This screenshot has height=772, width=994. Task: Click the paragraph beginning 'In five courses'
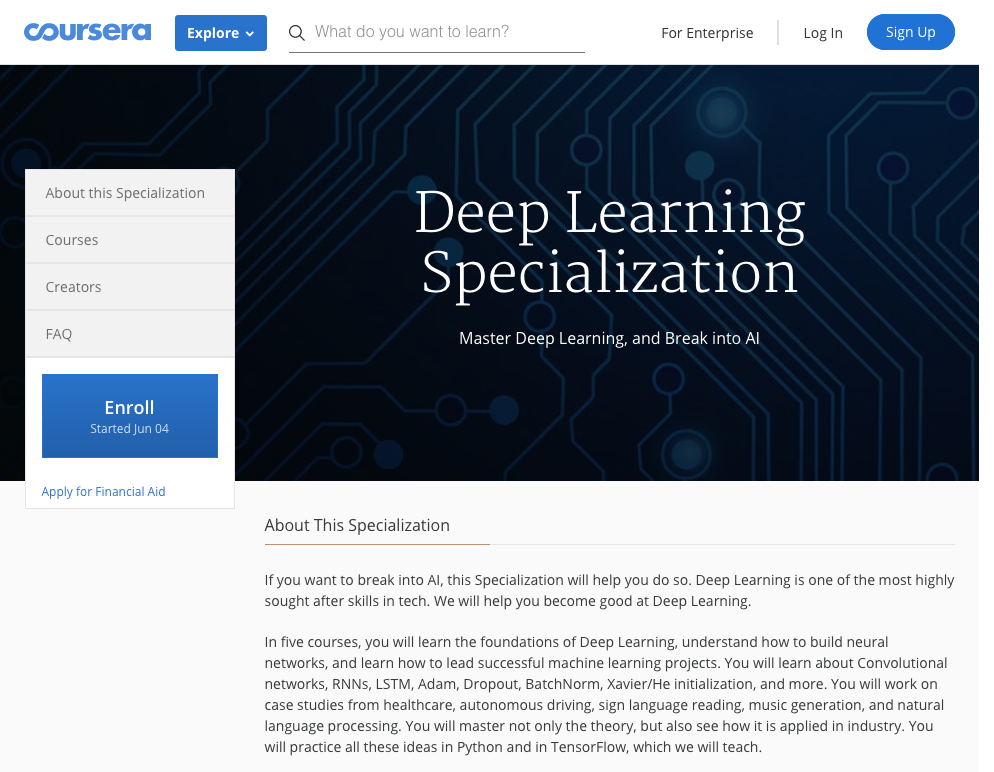pyautogui.click(x=606, y=694)
